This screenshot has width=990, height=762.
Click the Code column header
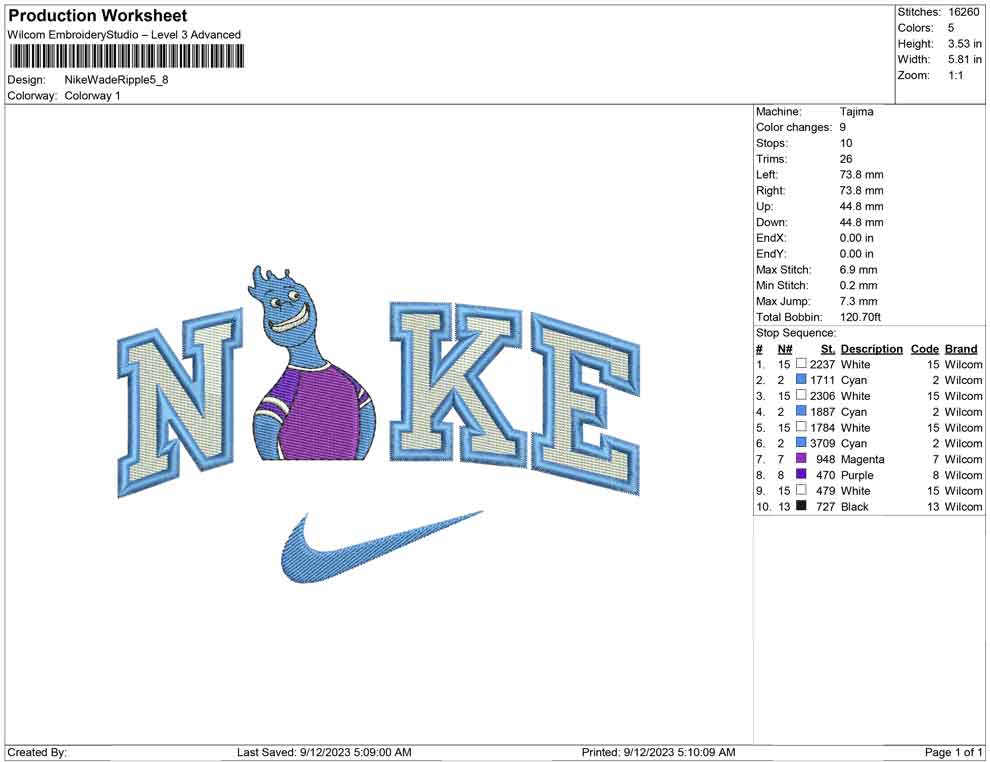click(x=925, y=349)
